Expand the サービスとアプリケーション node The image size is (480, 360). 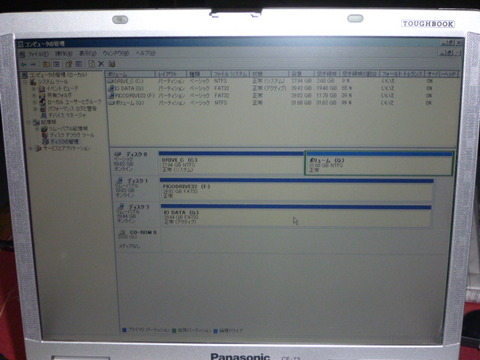pos(31,149)
